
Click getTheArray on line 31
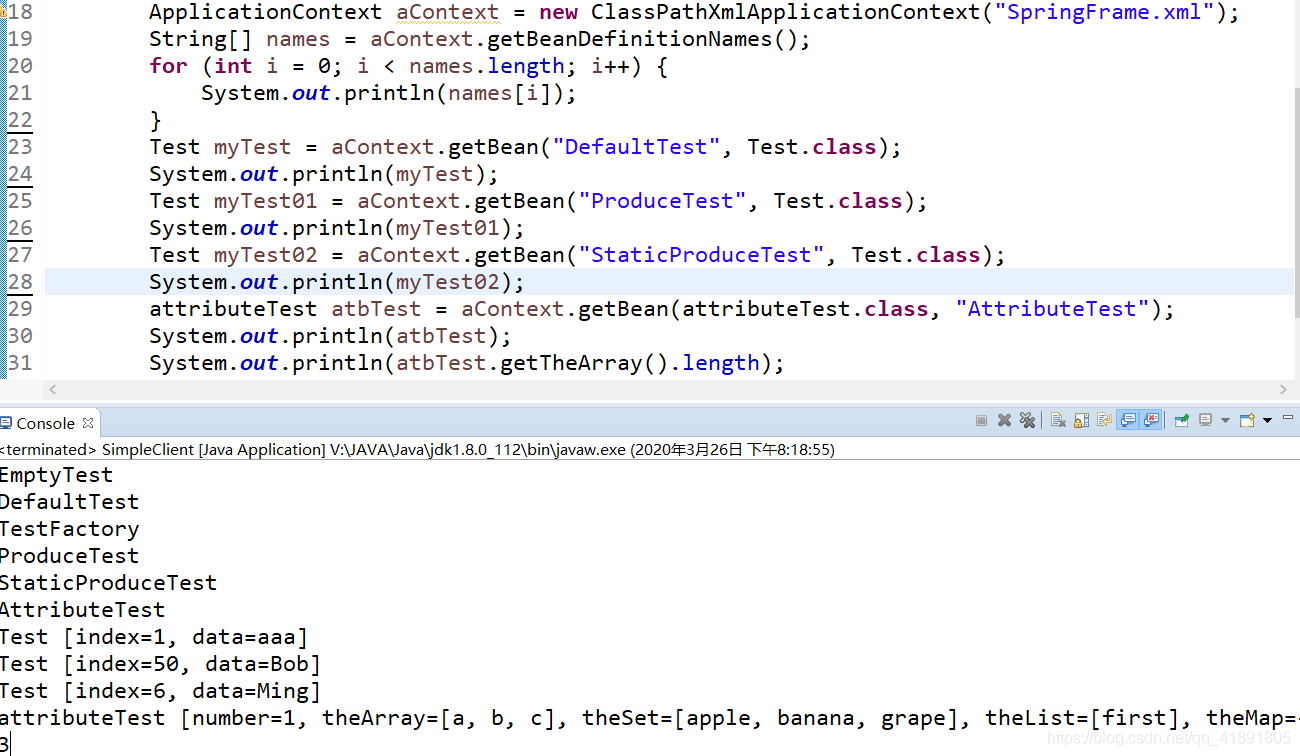(571, 363)
